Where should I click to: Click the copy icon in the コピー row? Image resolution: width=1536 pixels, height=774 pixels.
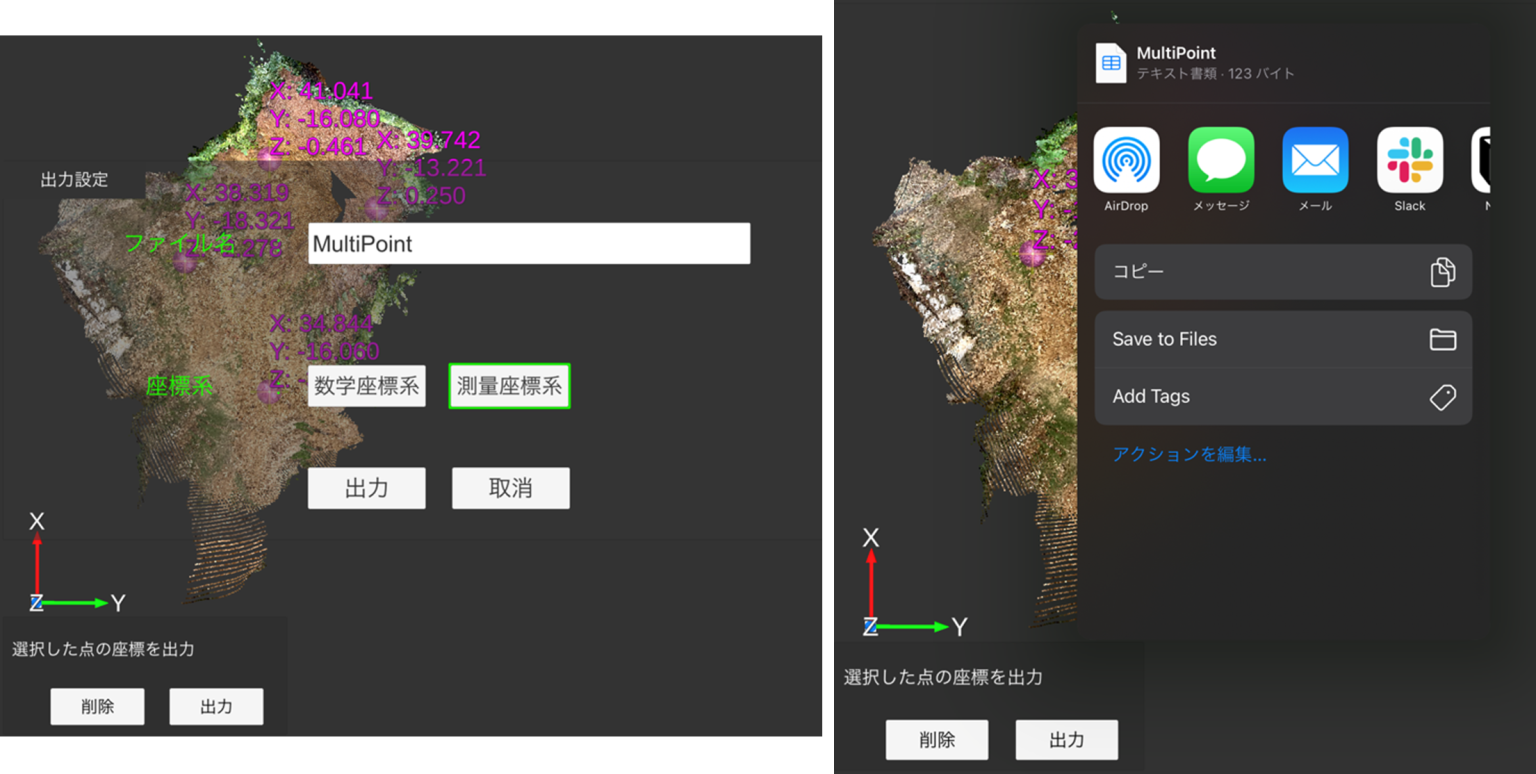(1442, 272)
